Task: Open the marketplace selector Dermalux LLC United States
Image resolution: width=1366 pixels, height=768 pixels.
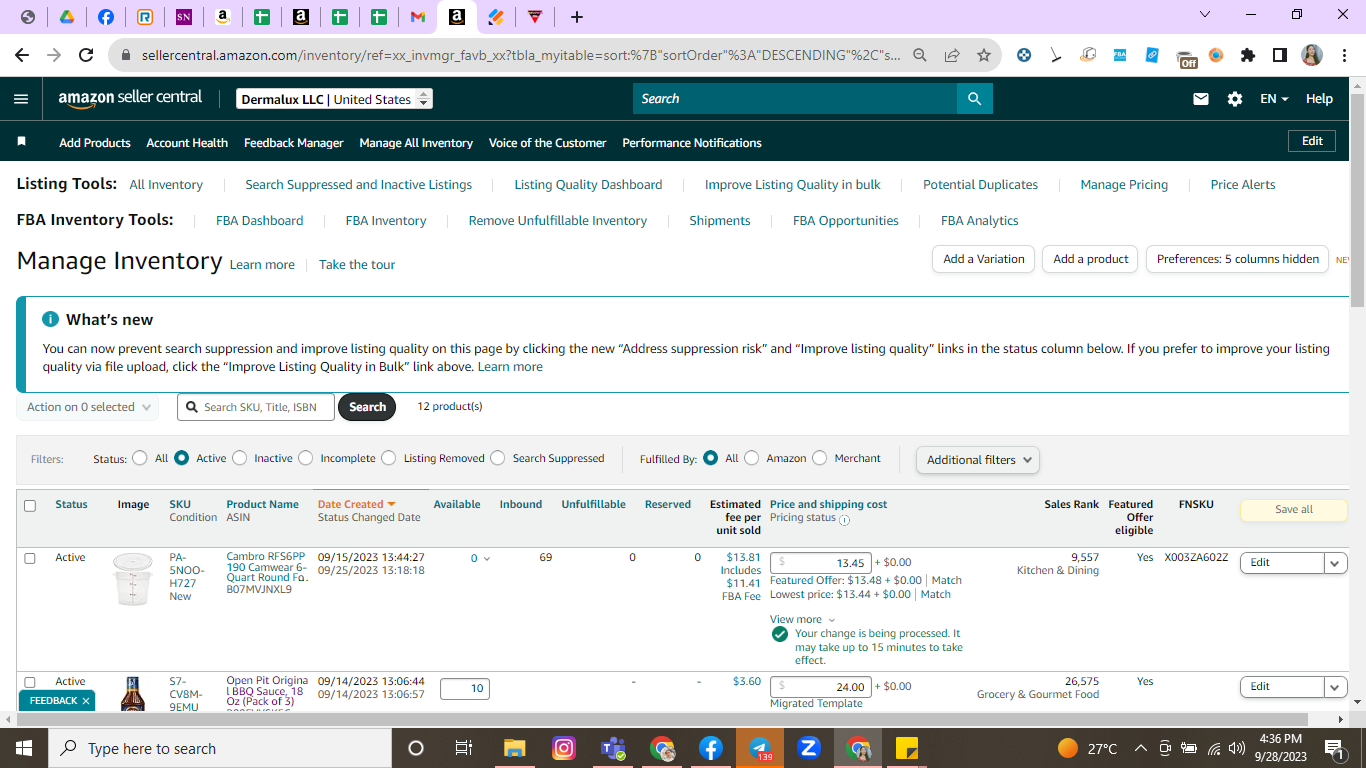Action: 335,99
